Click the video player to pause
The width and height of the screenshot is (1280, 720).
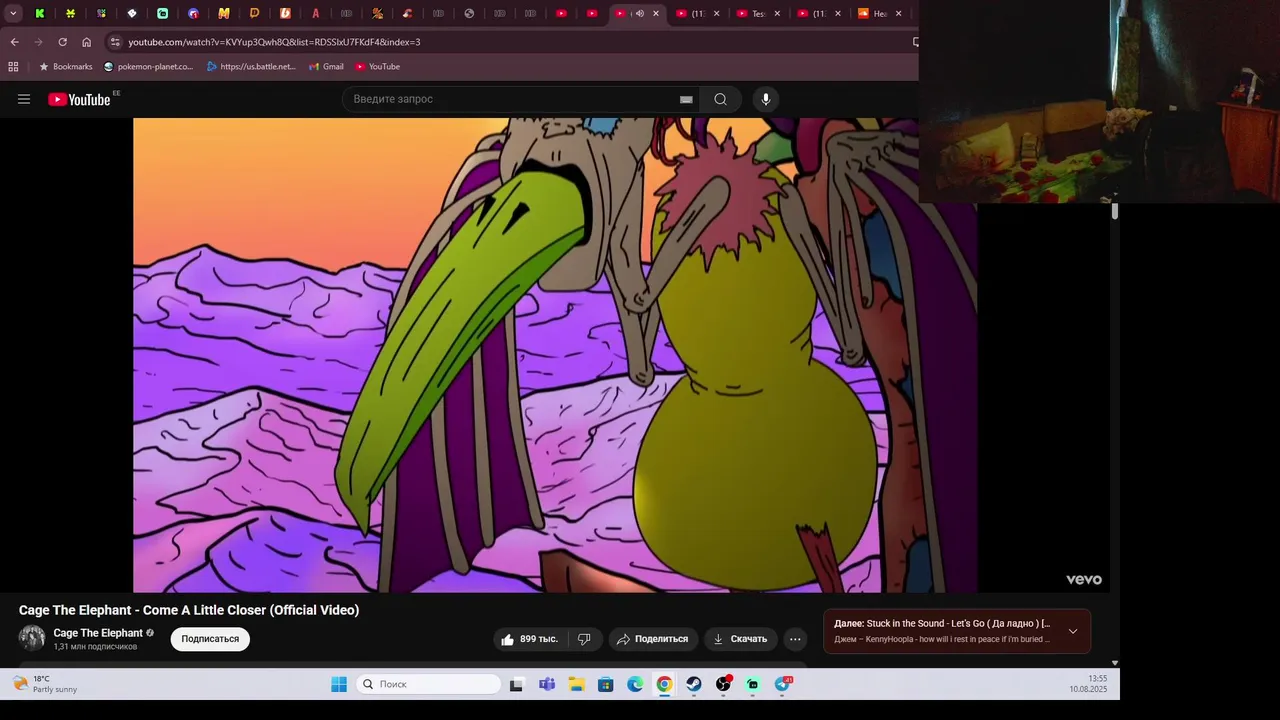click(555, 355)
